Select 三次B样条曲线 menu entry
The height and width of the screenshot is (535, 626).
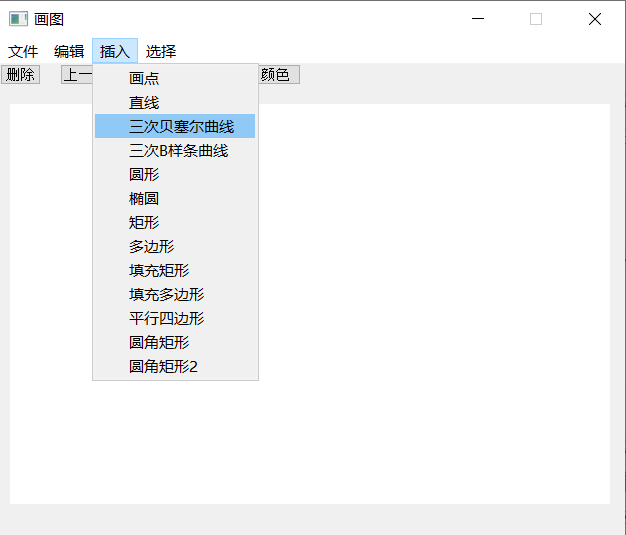(175, 151)
